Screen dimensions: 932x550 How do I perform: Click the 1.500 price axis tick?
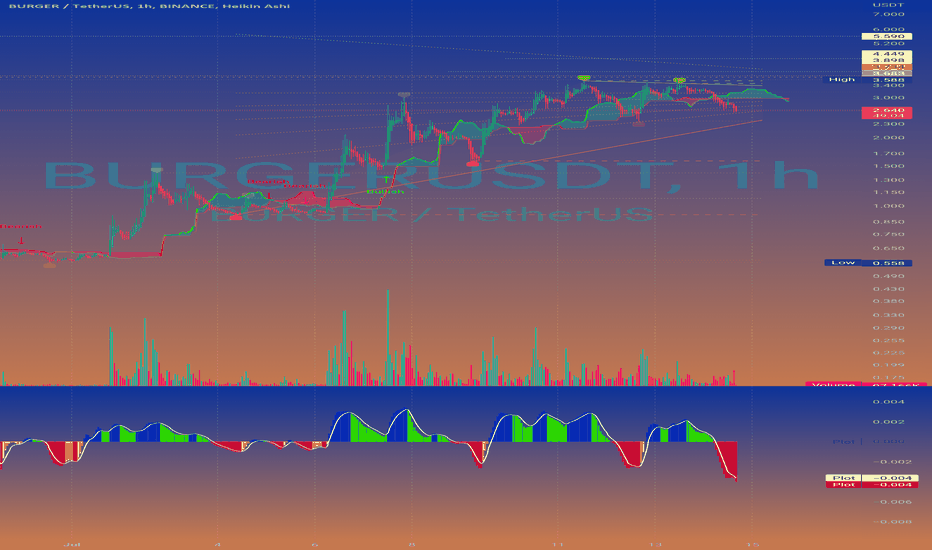[x=888, y=166]
